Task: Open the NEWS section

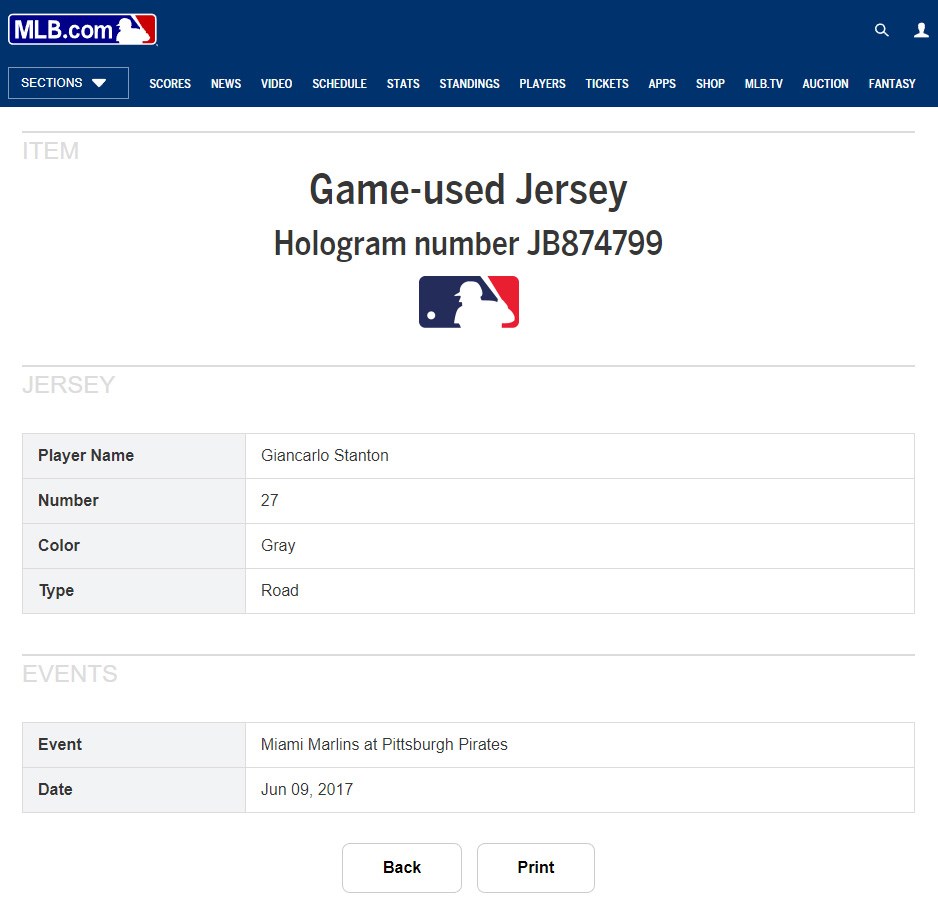Action: [226, 84]
